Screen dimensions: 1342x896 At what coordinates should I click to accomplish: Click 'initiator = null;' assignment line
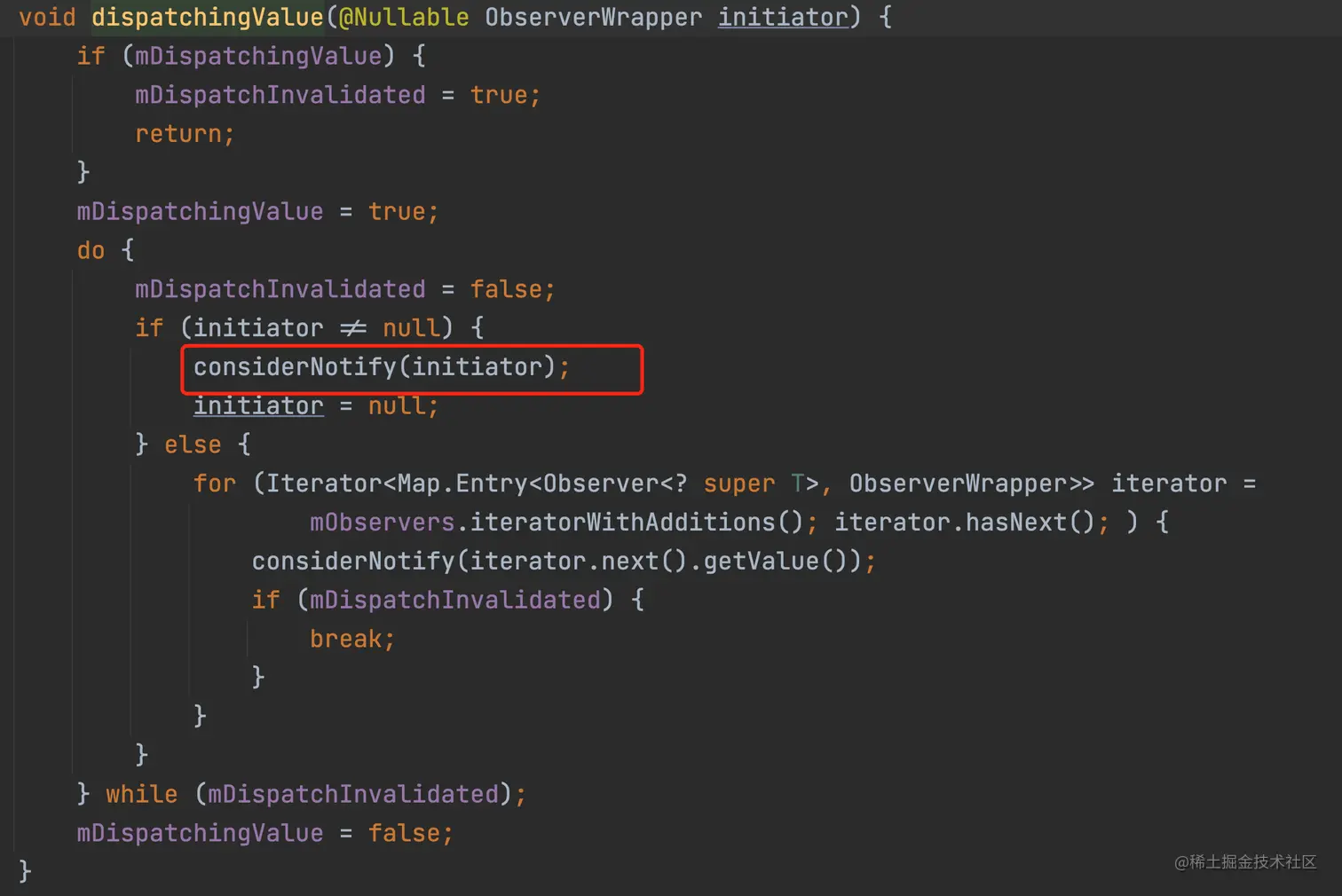[x=316, y=406]
